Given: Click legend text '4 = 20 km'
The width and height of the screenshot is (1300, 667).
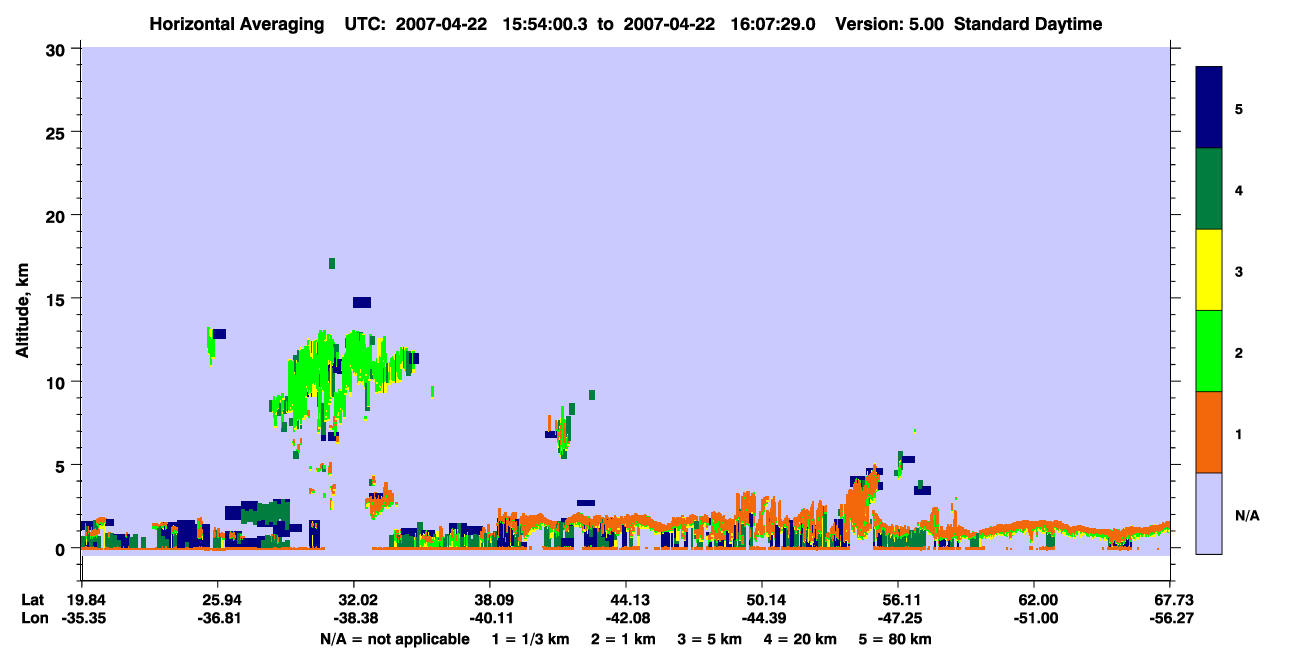Looking at the screenshot, I should (800, 639).
